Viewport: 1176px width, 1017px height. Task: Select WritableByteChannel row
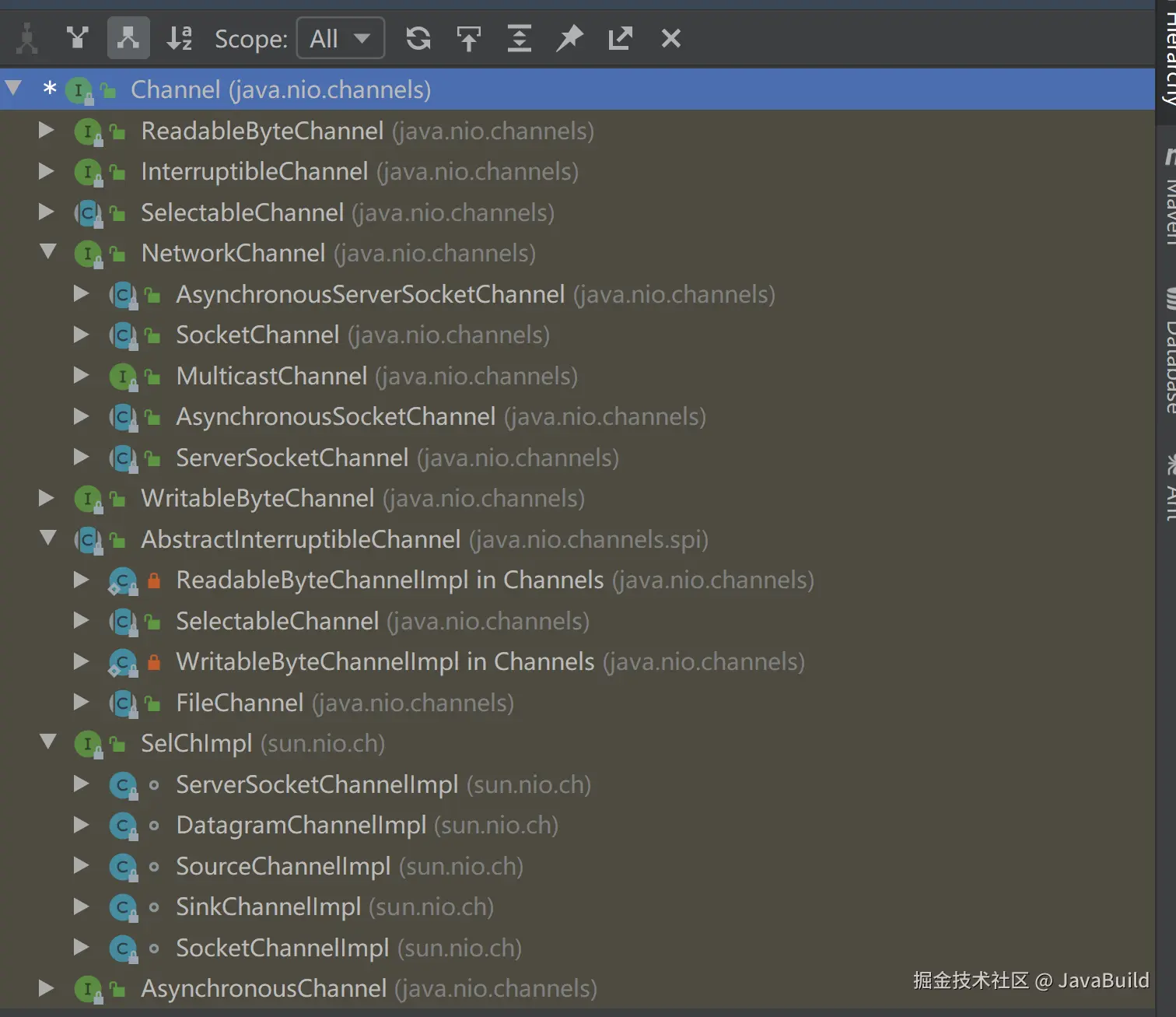tap(577, 498)
